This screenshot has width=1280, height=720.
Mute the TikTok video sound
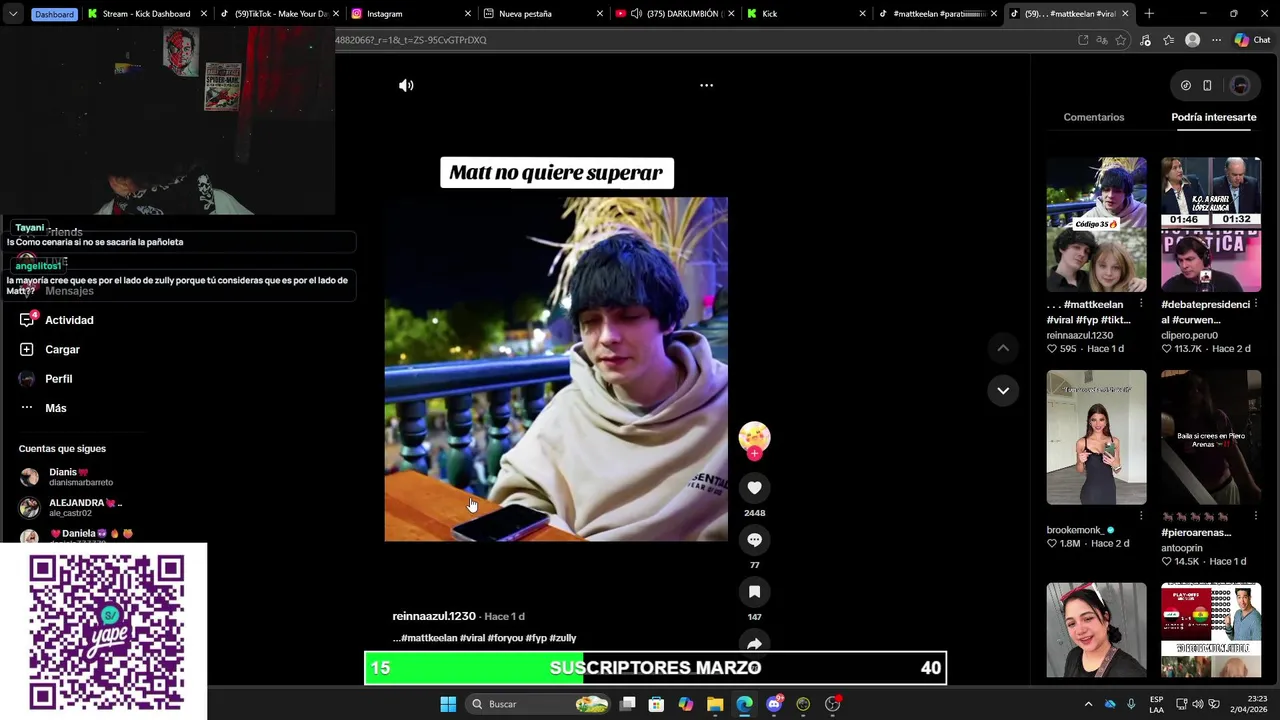tap(406, 86)
